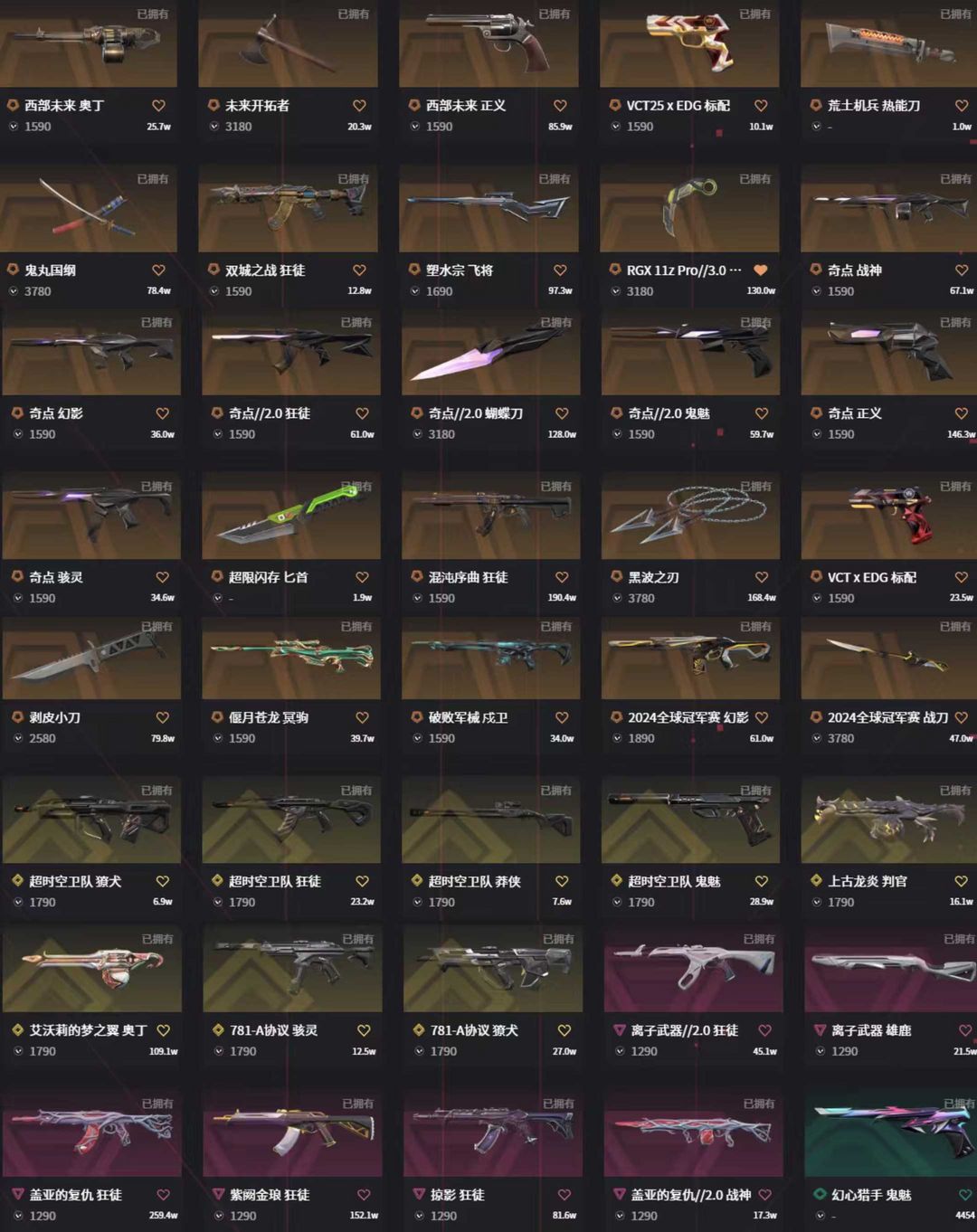
Task: Toggle heart on 奇点//2.0 蝴蝶刀
Action: click(562, 413)
